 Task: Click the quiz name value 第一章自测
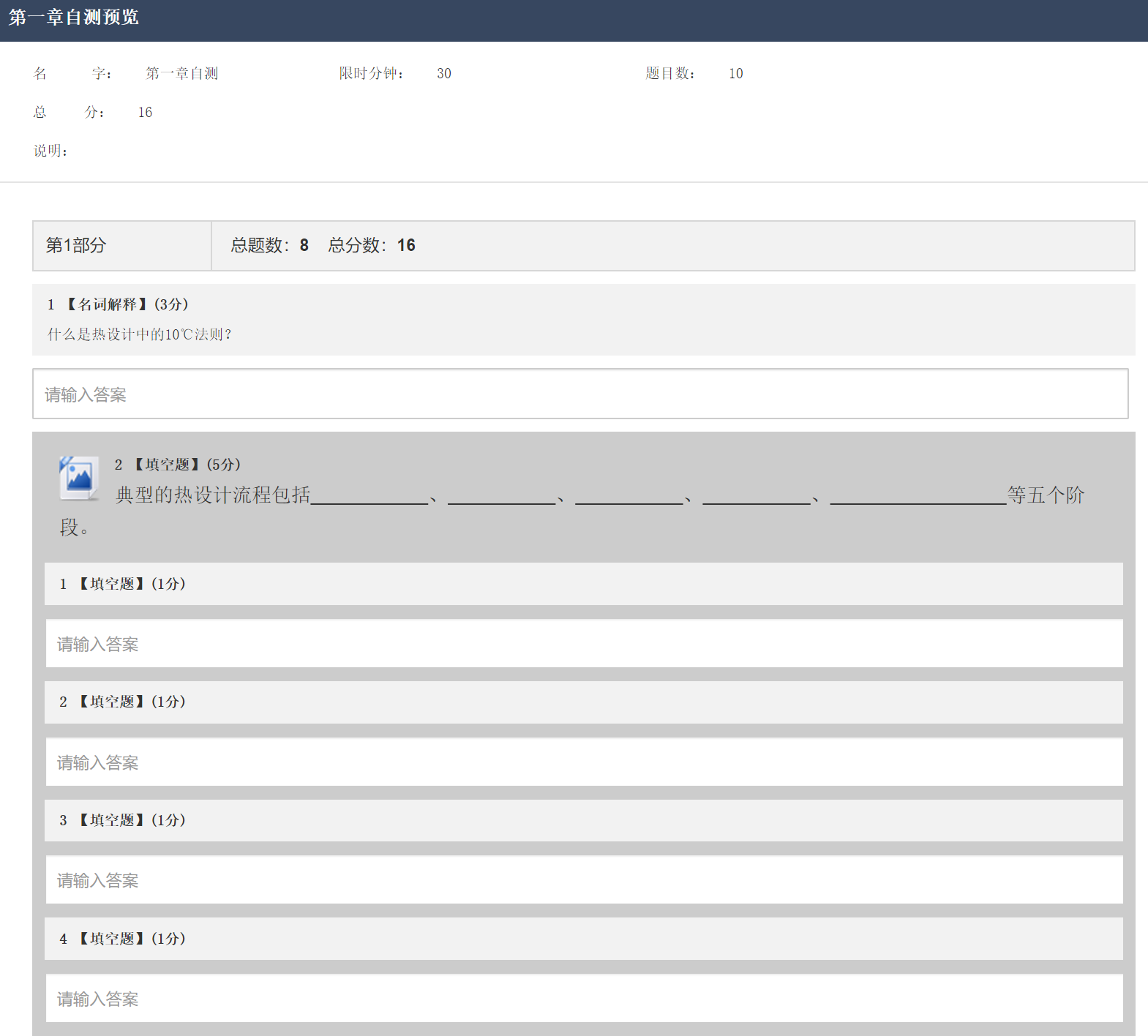coord(181,74)
